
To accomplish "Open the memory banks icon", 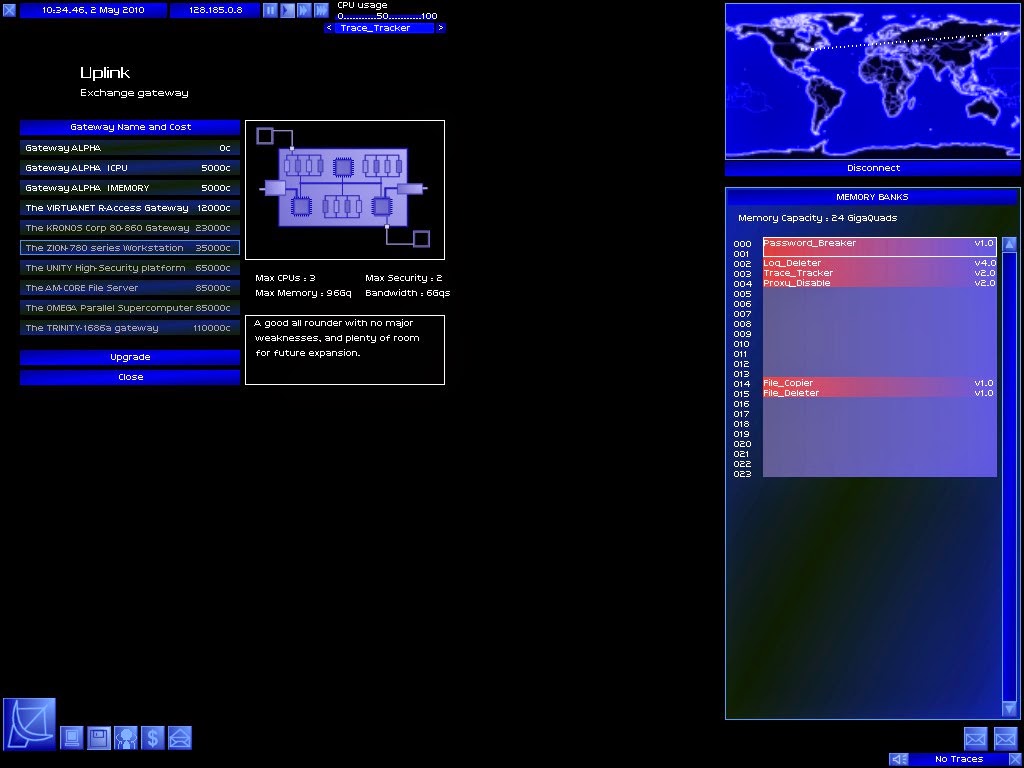I will pos(98,737).
